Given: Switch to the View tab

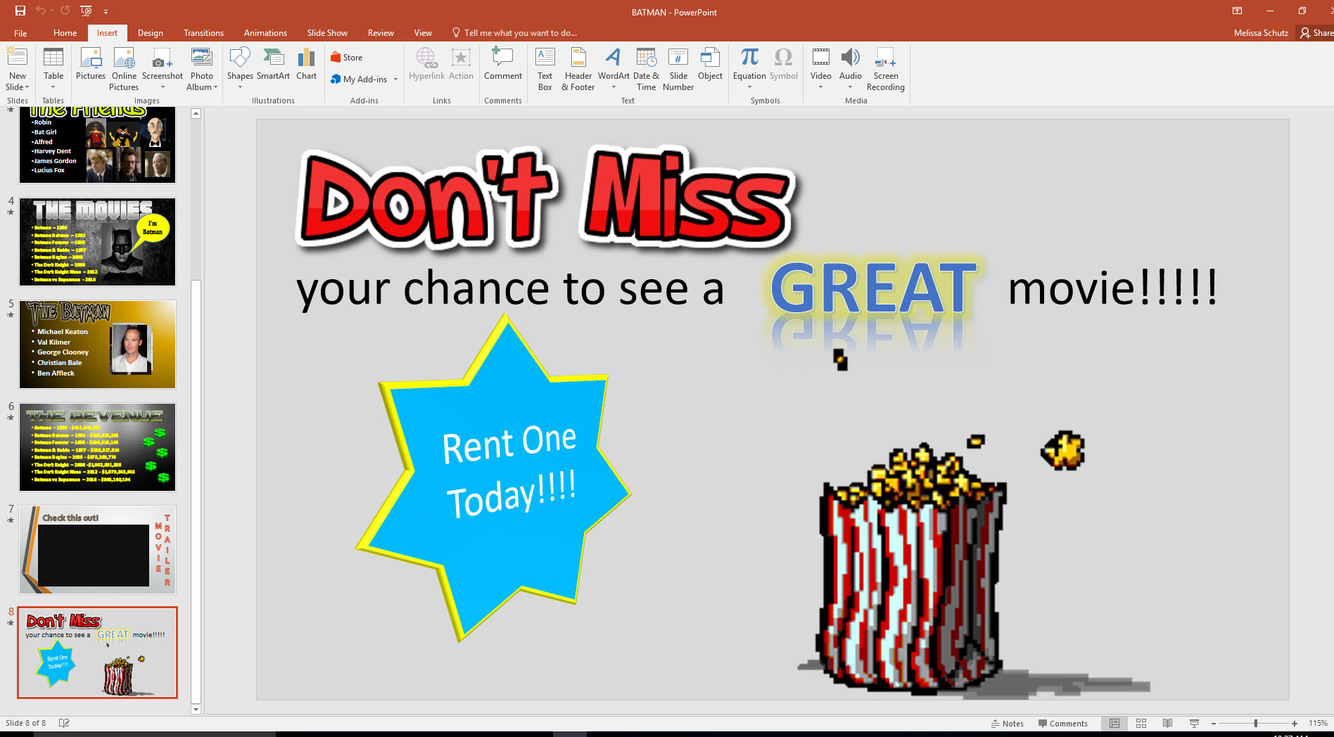Looking at the screenshot, I should click(x=423, y=33).
